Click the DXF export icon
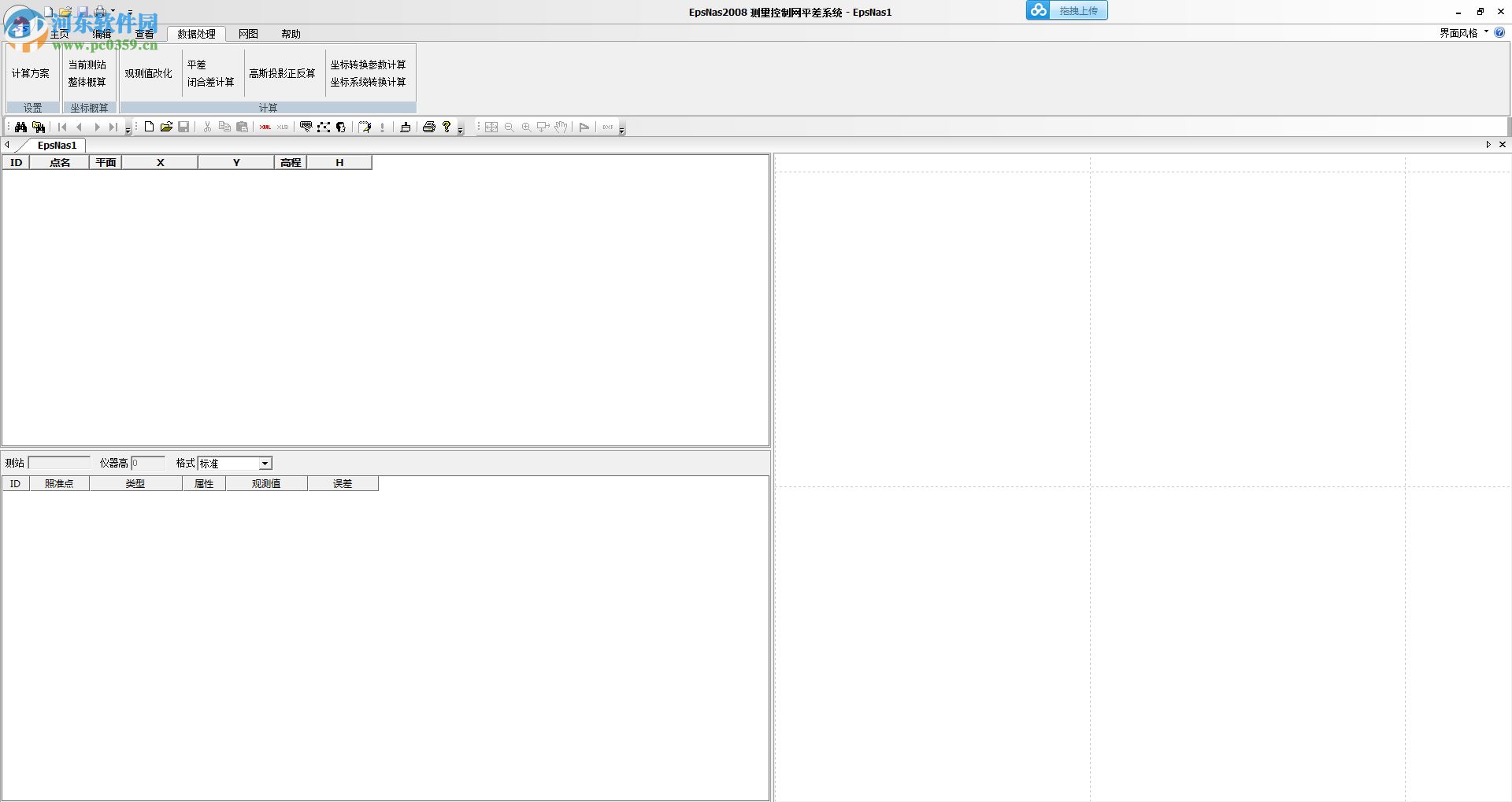 pos(608,127)
